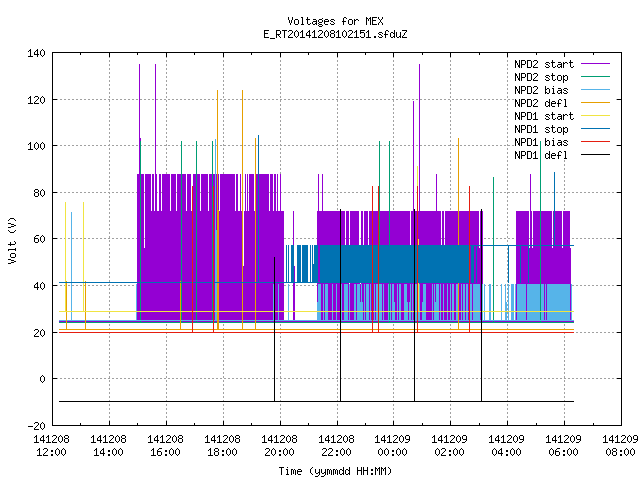Select the NPD1 stop legend label
The image size is (640, 480).
541,129
